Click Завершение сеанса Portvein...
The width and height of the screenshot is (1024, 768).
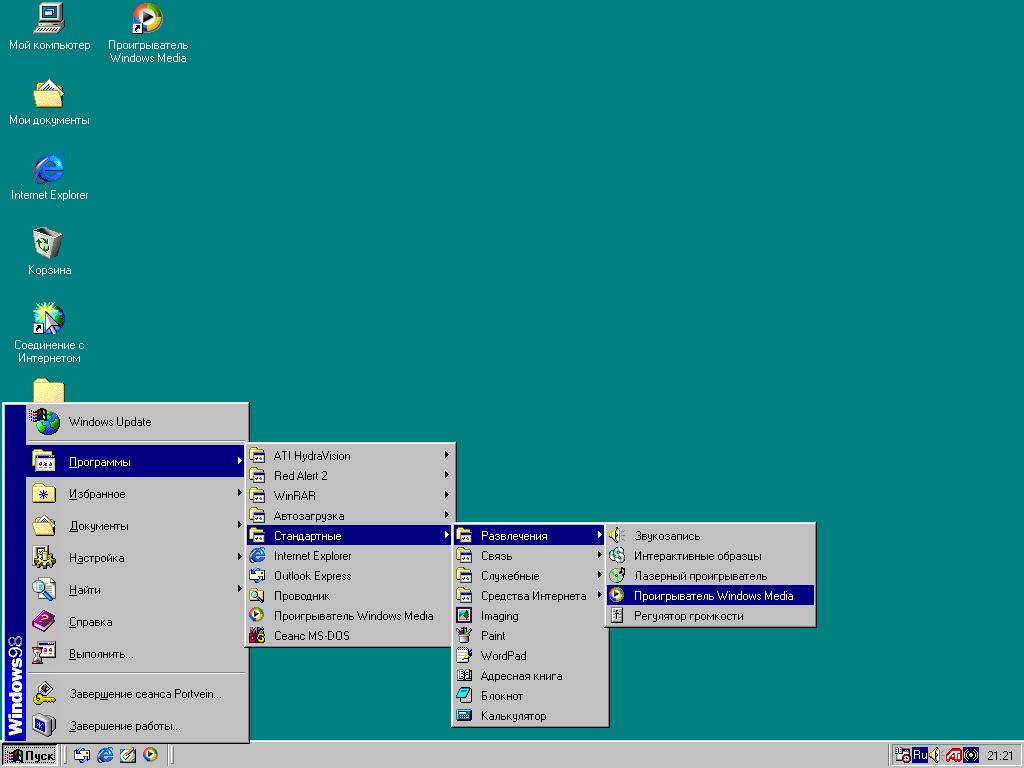click(x=137, y=694)
